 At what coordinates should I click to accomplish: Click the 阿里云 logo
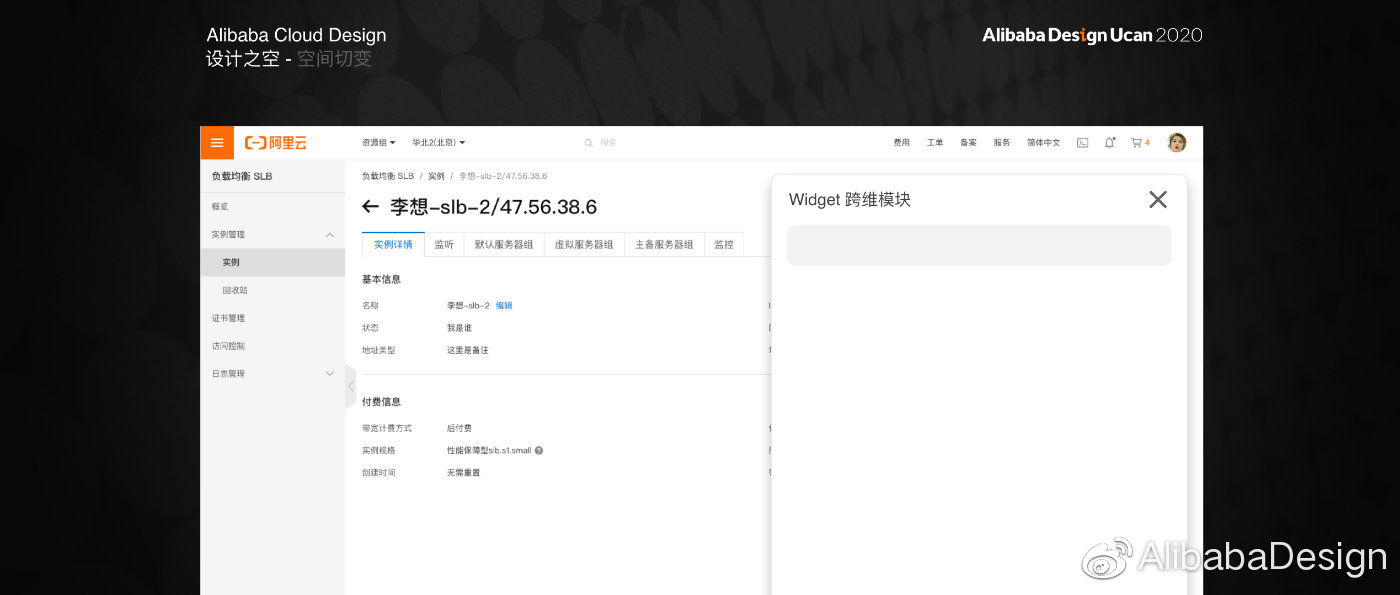276,143
